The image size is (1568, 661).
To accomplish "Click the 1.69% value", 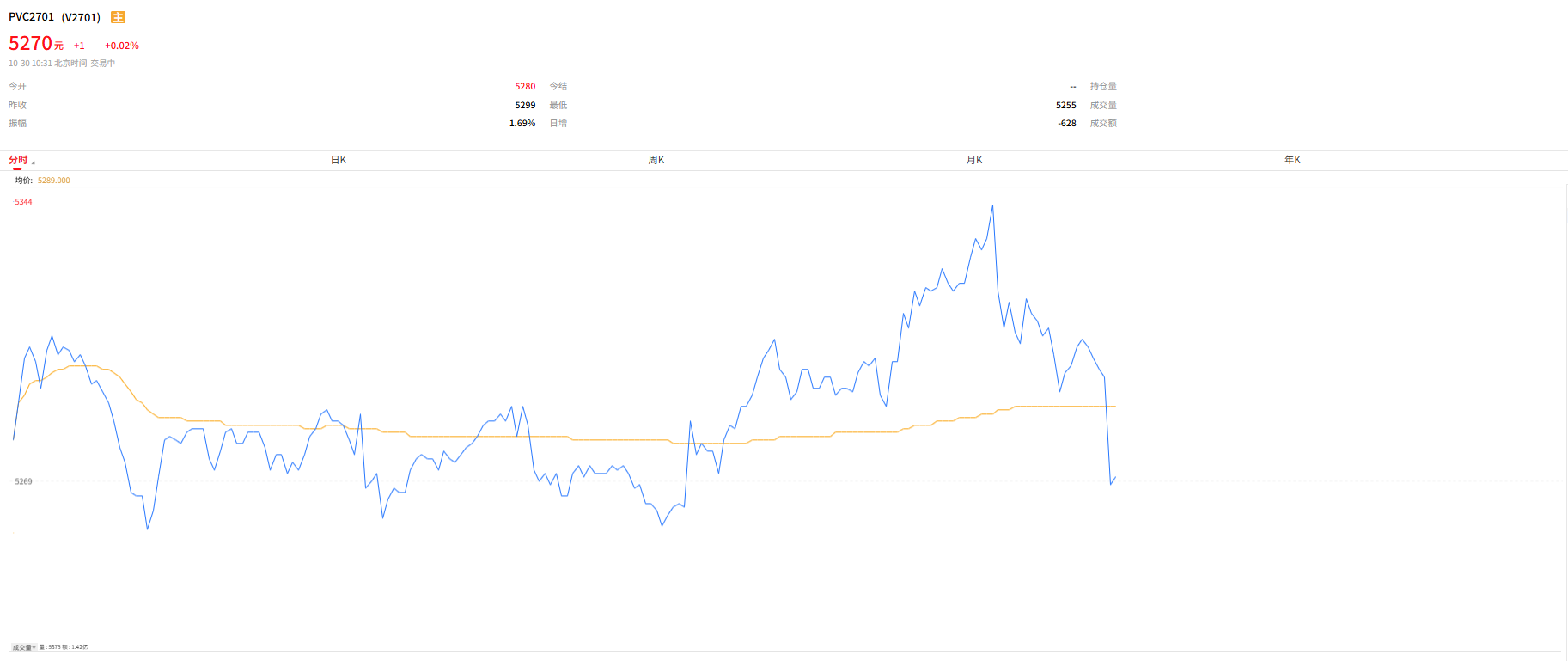I will click(522, 123).
